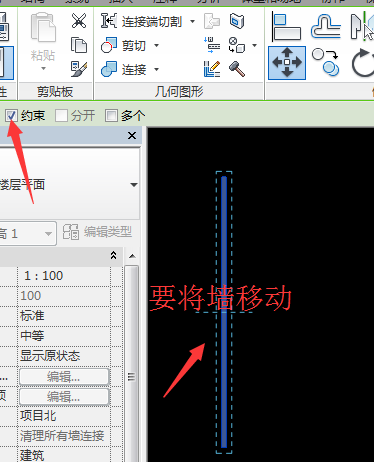Check the 分开 disjoin checkbox
Viewport: 374px width, 462px height.
[x=61, y=116]
